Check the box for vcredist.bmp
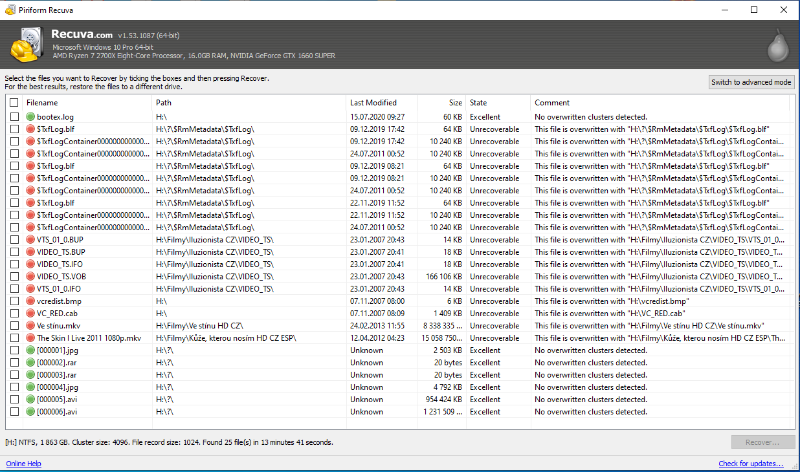800x472 pixels. (x=14, y=301)
